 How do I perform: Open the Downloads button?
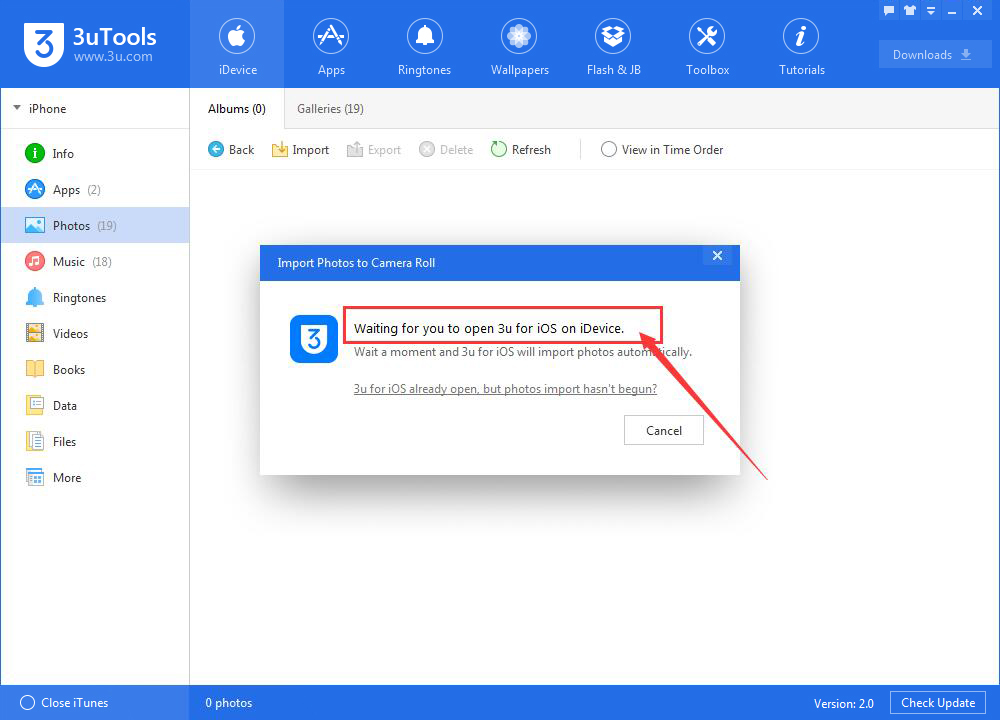pyautogui.click(x=934, y=54)
